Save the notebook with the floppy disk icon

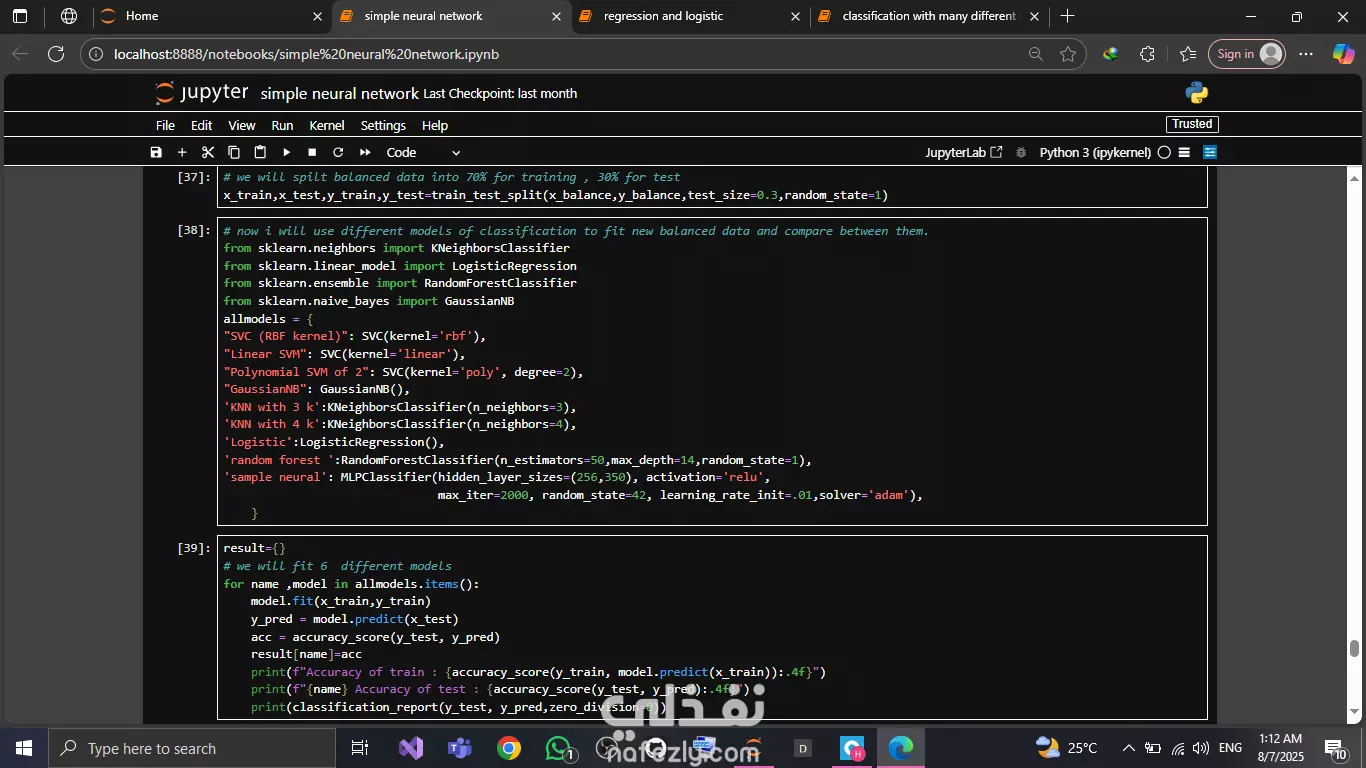click(x=156, y=152)
